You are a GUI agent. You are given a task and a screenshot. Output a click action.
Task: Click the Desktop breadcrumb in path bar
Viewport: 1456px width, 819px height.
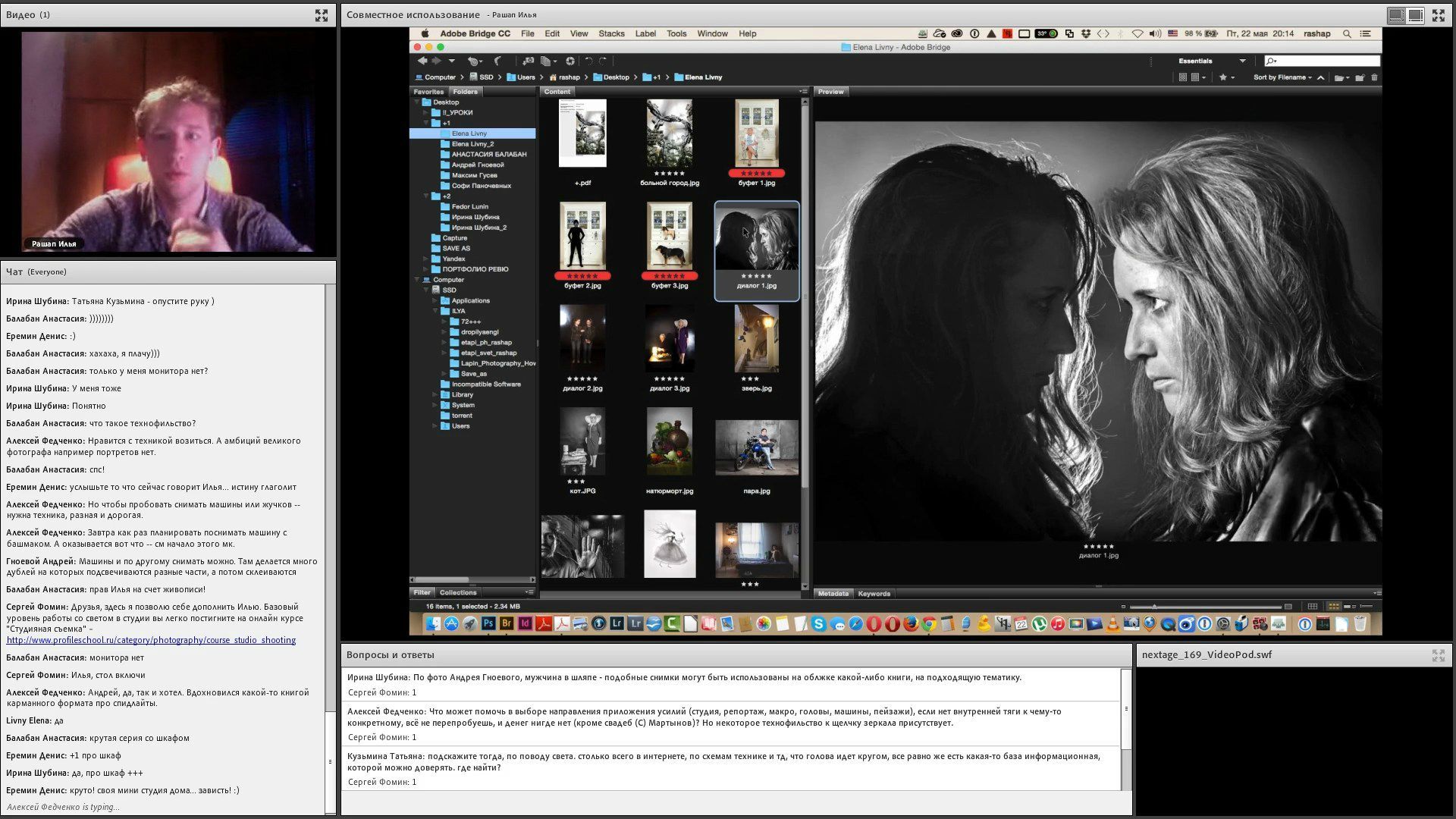[x=611, y=77]
